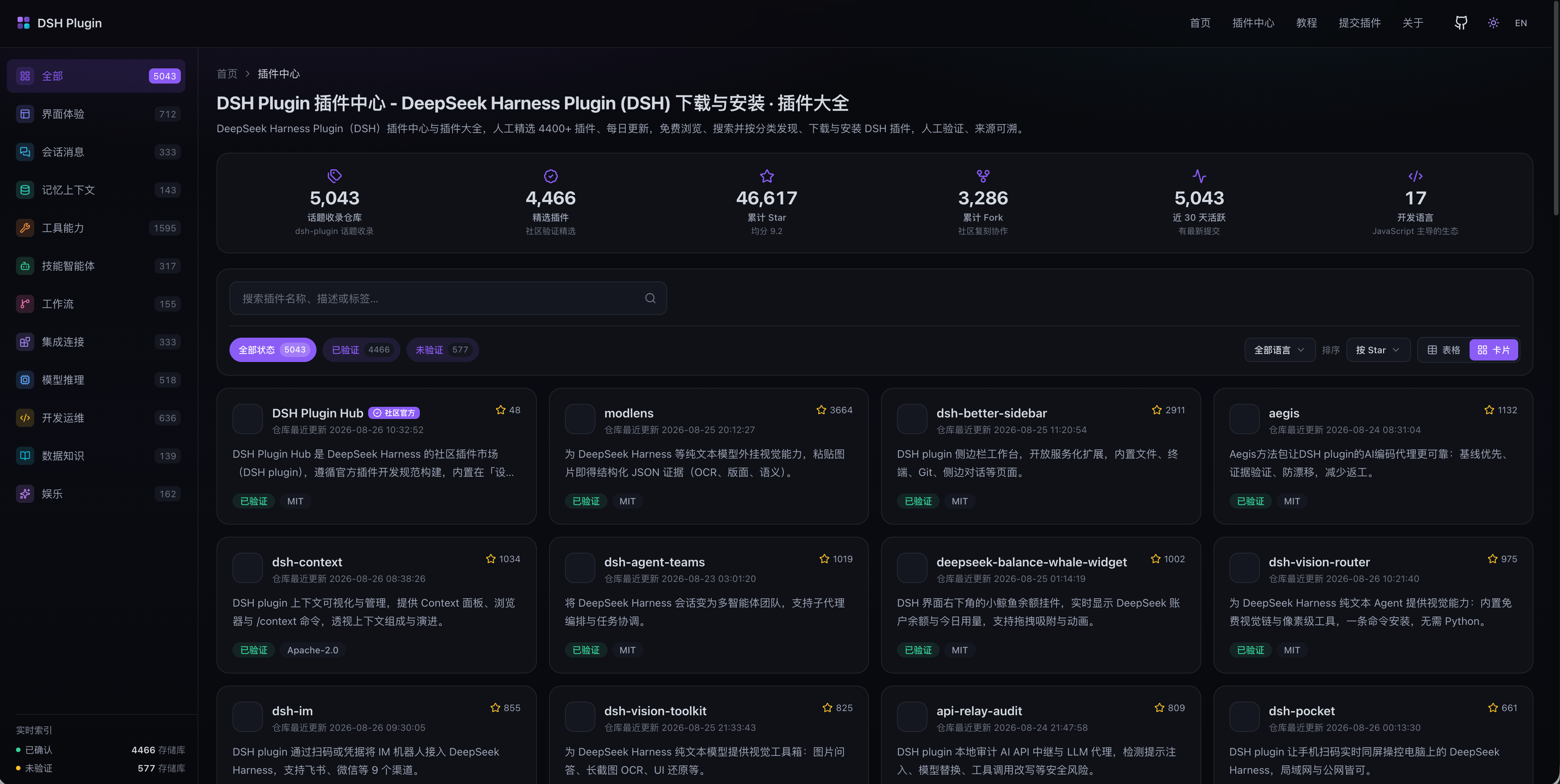Select the 全部状态 5043 filter
The width and height of the screenshot is (1560, 784).
tap(272, 350)
